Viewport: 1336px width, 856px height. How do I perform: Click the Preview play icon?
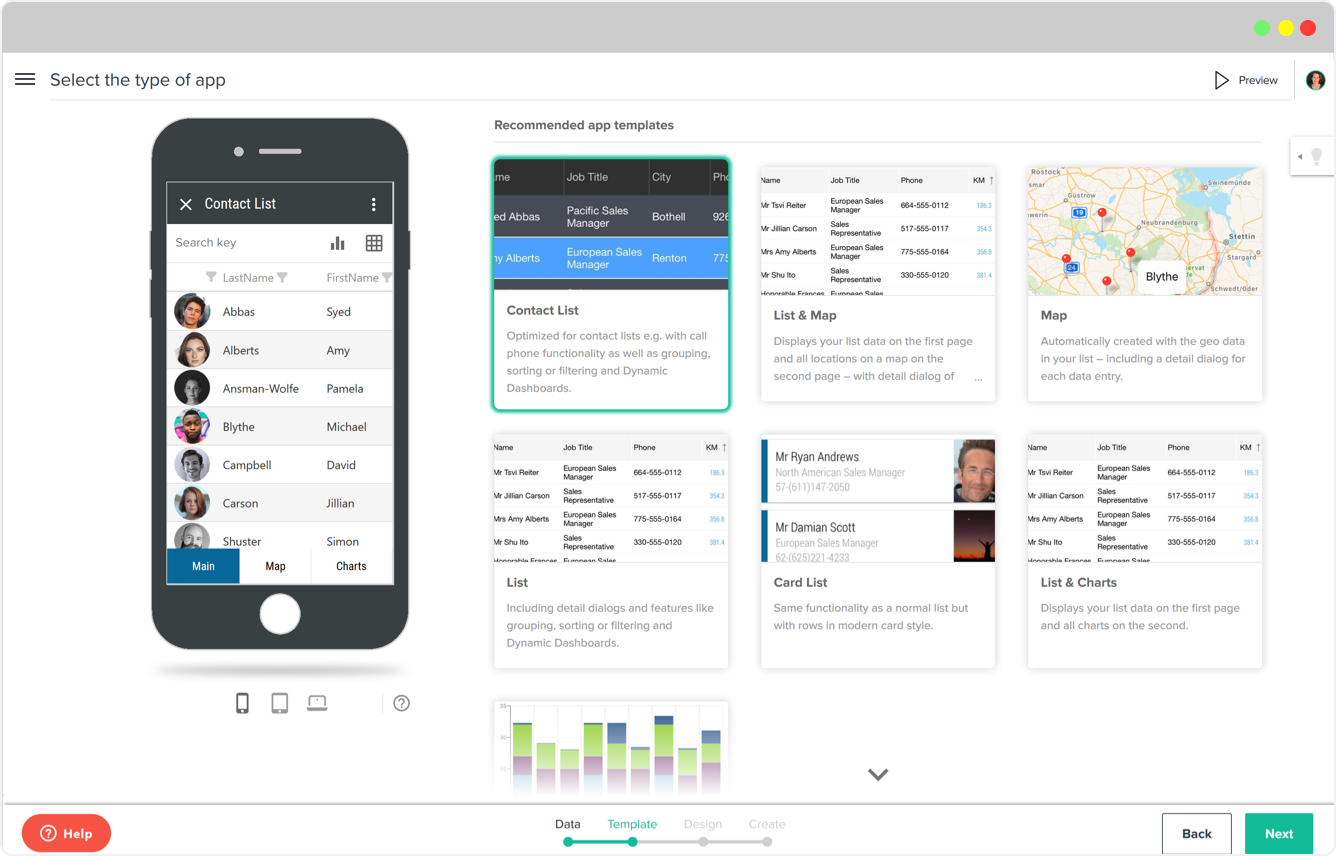coord(1221,80)
